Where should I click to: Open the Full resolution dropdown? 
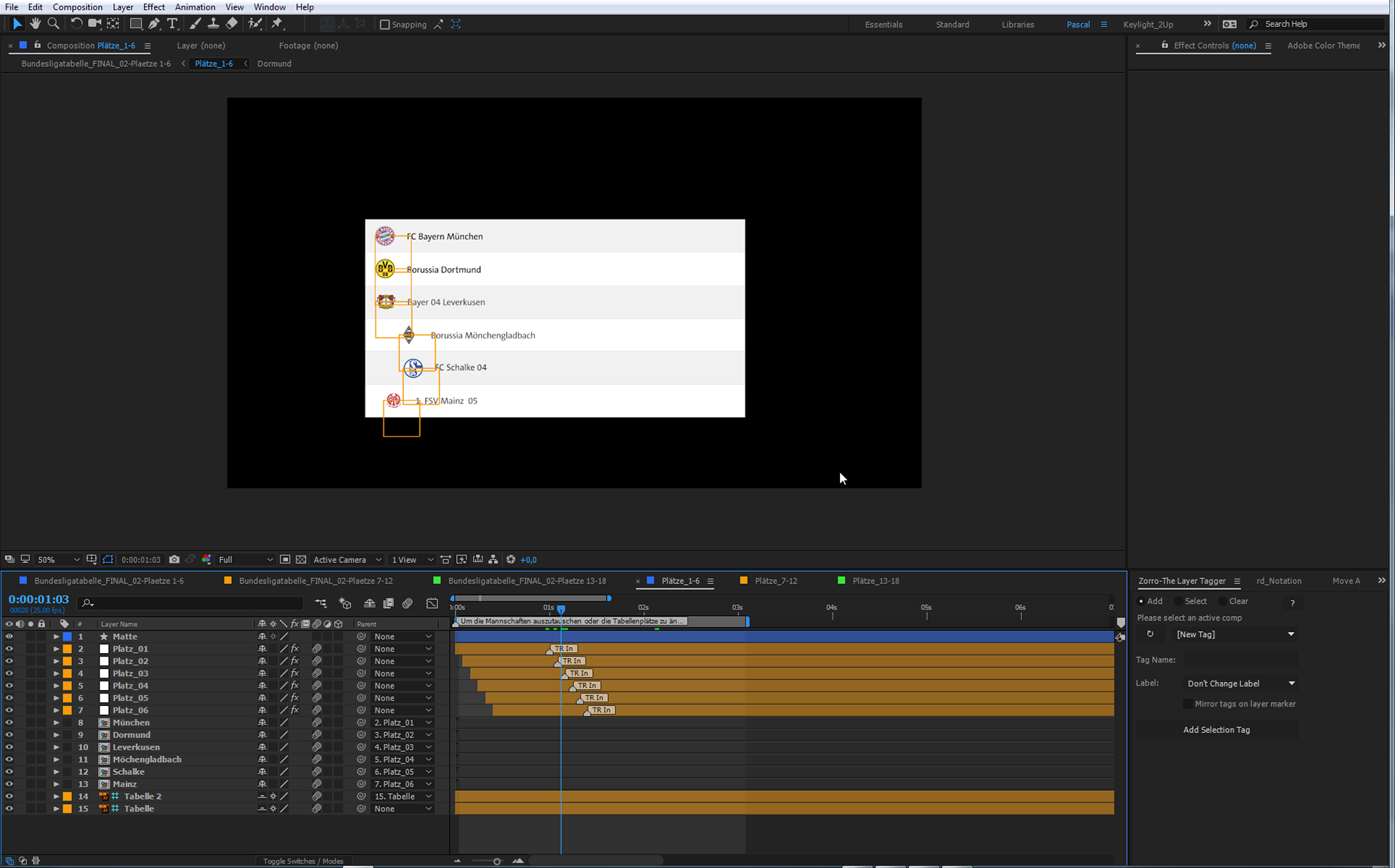pos(246,559)
